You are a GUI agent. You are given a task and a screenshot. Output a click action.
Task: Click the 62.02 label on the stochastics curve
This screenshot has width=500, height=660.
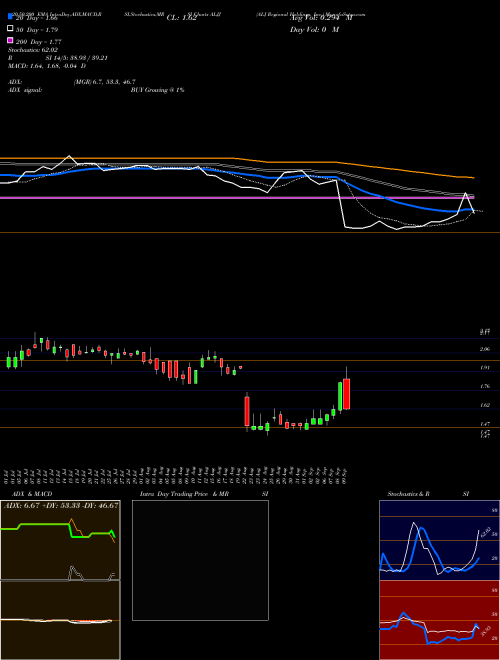485,531
